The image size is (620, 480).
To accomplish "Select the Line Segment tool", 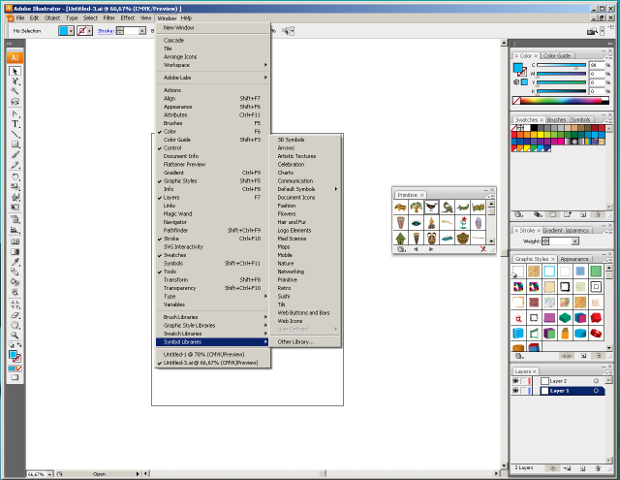I will pyautogui.click(x=15, y=134).
